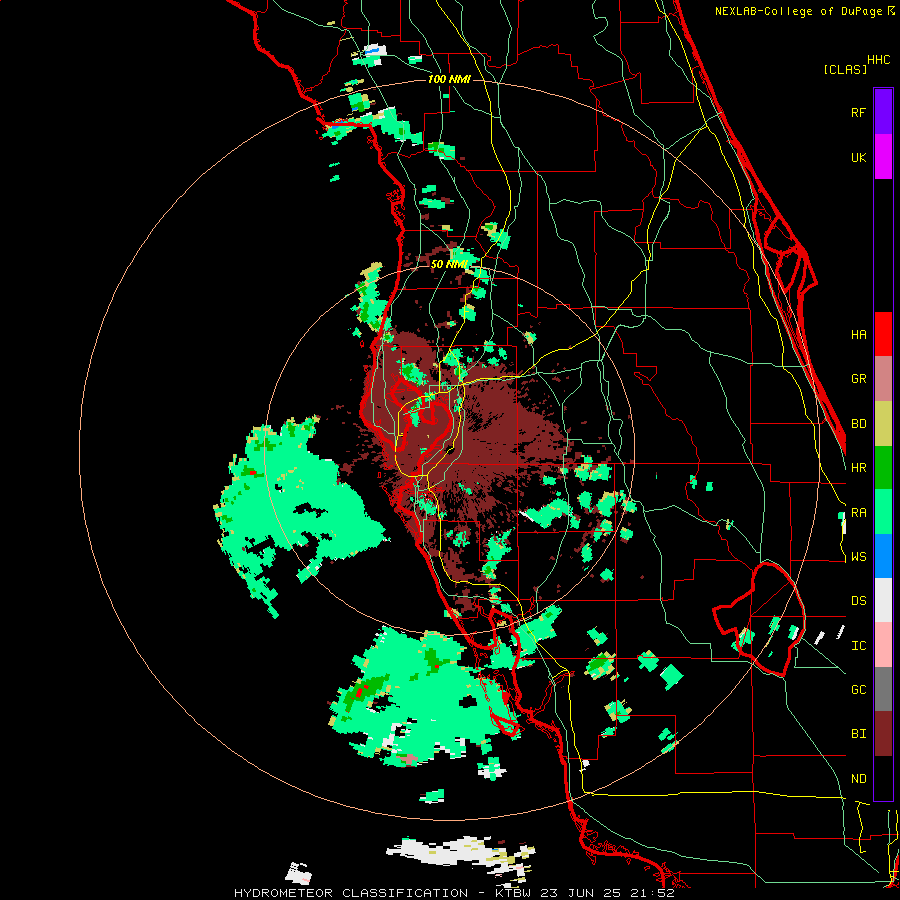
Task: Click the IC legend label
Action: 858,646
